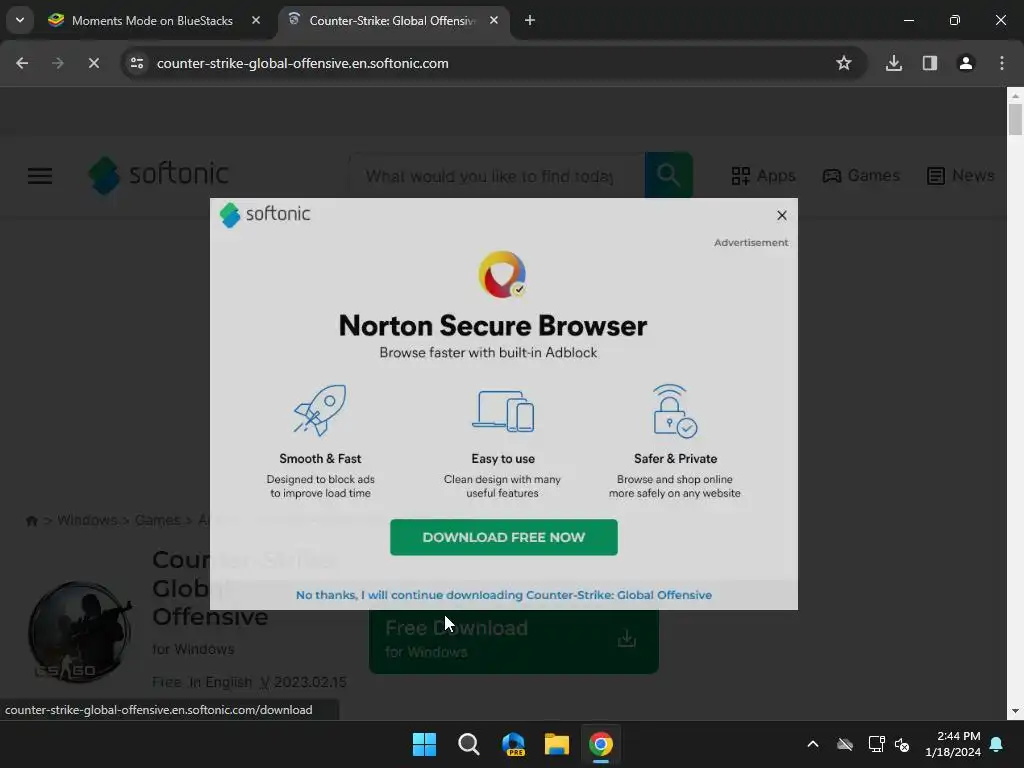Open the News section

point(960,176)
